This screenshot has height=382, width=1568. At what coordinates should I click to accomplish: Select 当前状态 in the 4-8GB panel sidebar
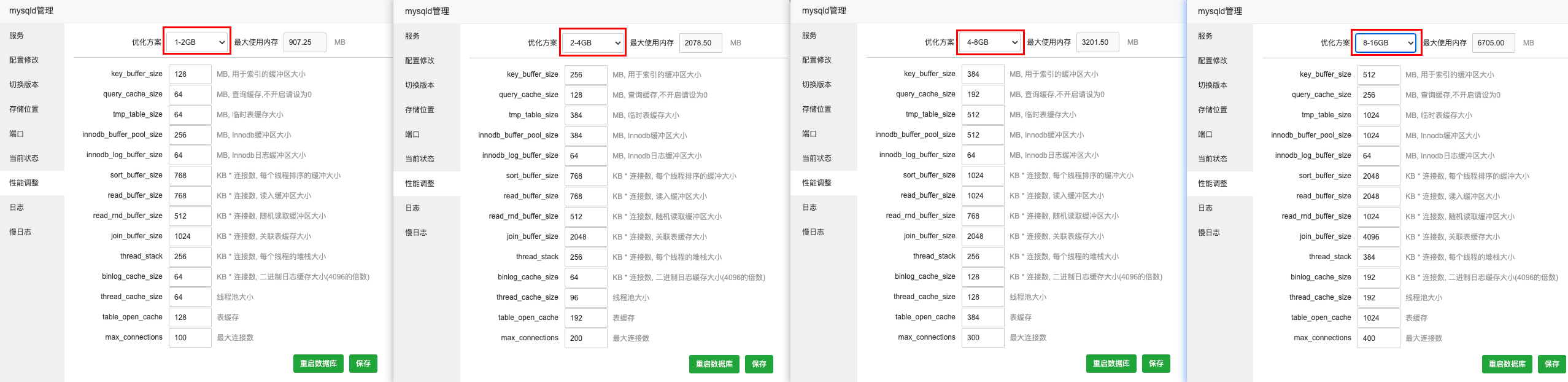pyautogui.click(x=817, y=158)
